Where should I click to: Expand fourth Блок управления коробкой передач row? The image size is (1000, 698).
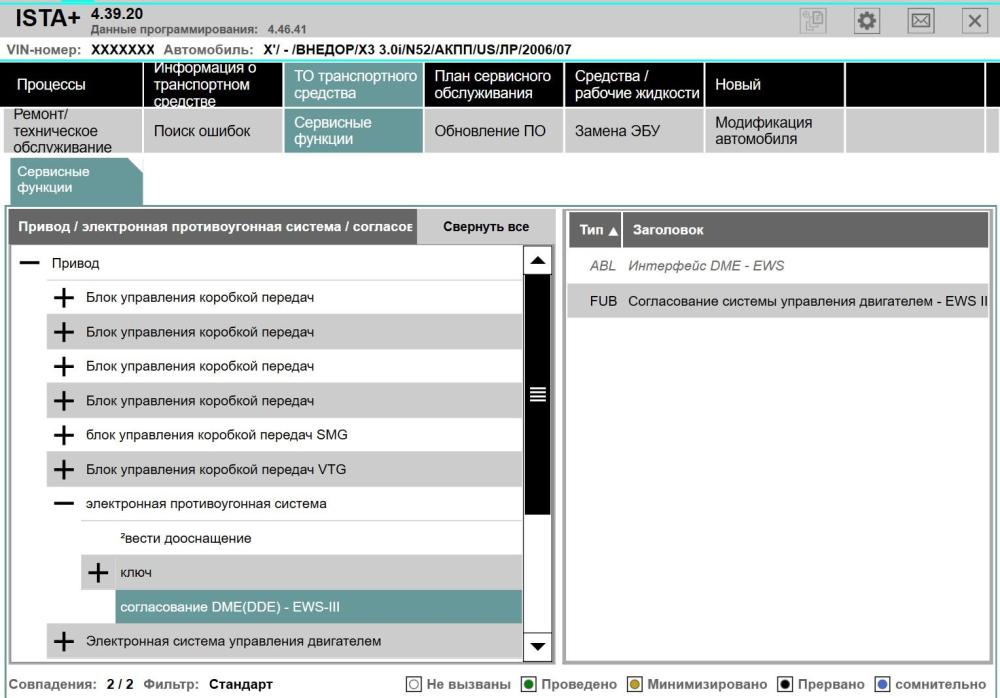click(x=64, y=401)
